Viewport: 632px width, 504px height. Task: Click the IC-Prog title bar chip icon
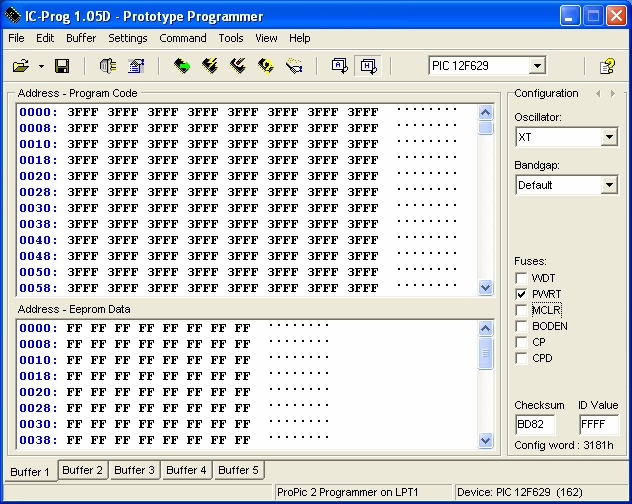click(x=13, y=16)
